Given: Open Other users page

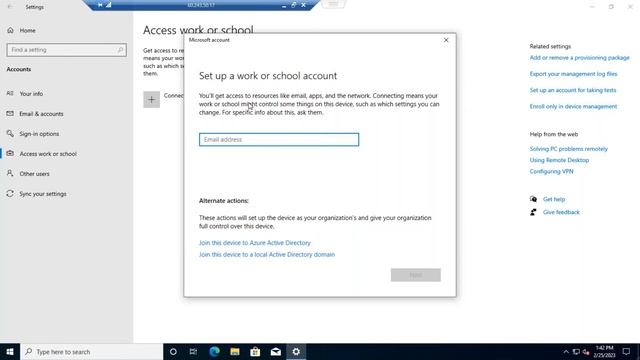Looking at the screenshot, I should click(34, 174).
